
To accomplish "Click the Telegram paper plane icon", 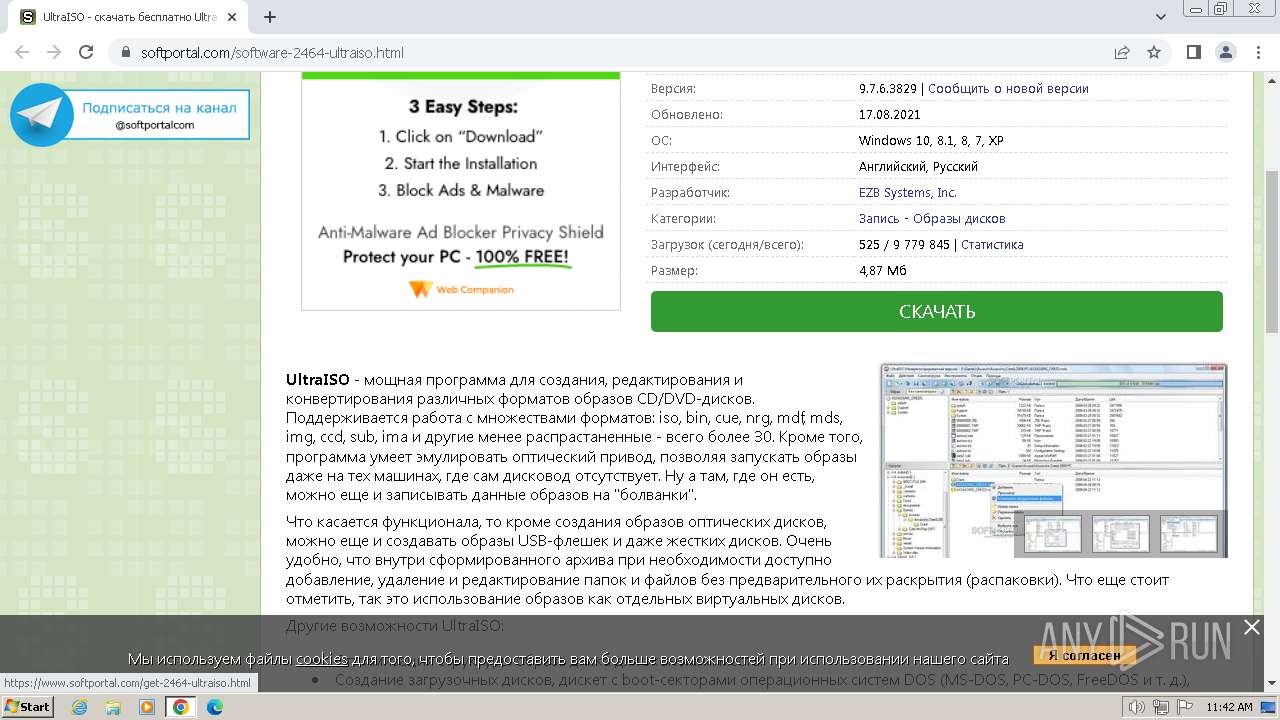I will click(42, 115).
